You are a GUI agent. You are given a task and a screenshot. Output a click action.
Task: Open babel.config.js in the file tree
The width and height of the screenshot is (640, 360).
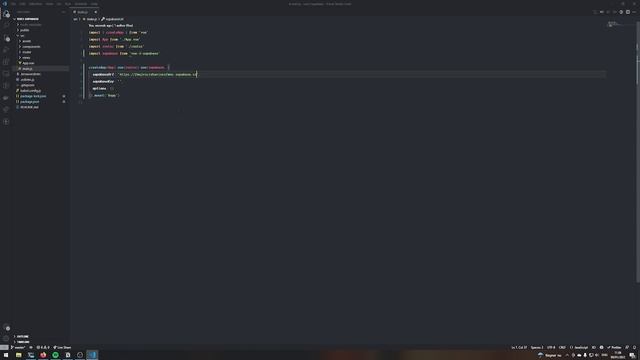pyautogui.click(x=31, y=91)
